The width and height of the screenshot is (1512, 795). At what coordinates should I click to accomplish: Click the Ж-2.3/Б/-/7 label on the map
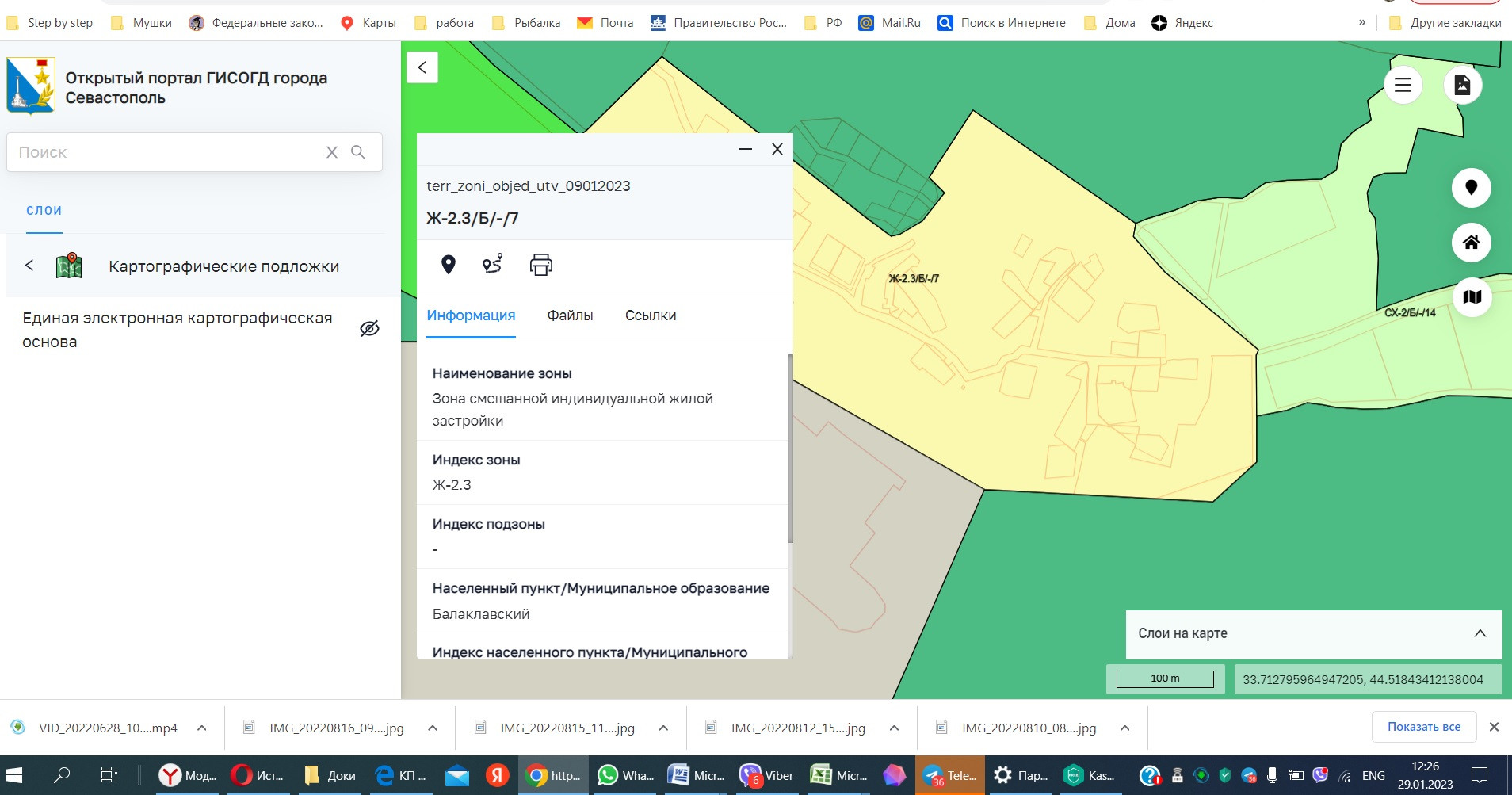pyautogui.click(x=914, y=278)
